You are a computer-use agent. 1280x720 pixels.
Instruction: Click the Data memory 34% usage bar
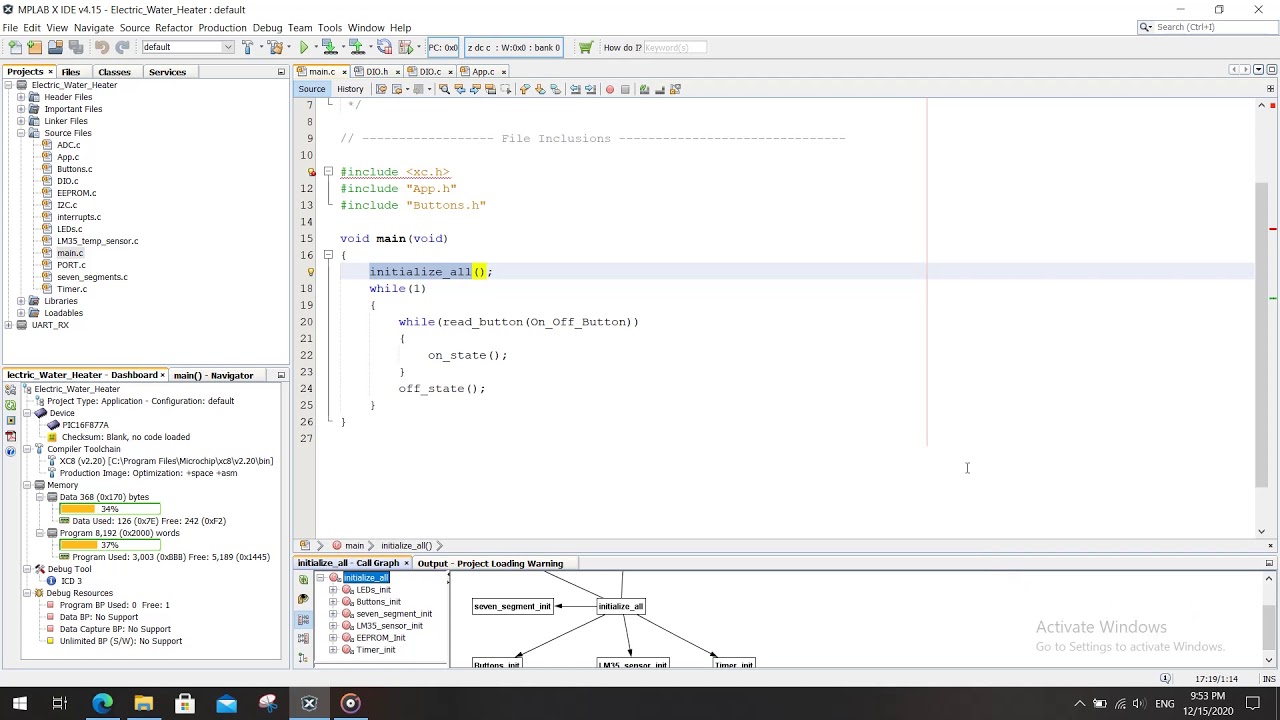coord(109,509)
